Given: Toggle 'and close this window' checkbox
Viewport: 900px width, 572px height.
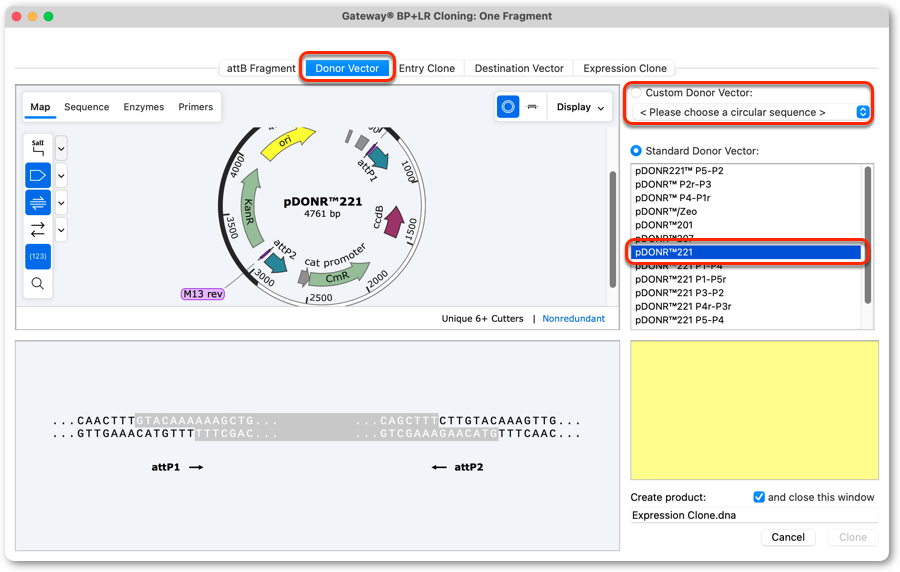Looking at the screenshot, I should (759, 497).
